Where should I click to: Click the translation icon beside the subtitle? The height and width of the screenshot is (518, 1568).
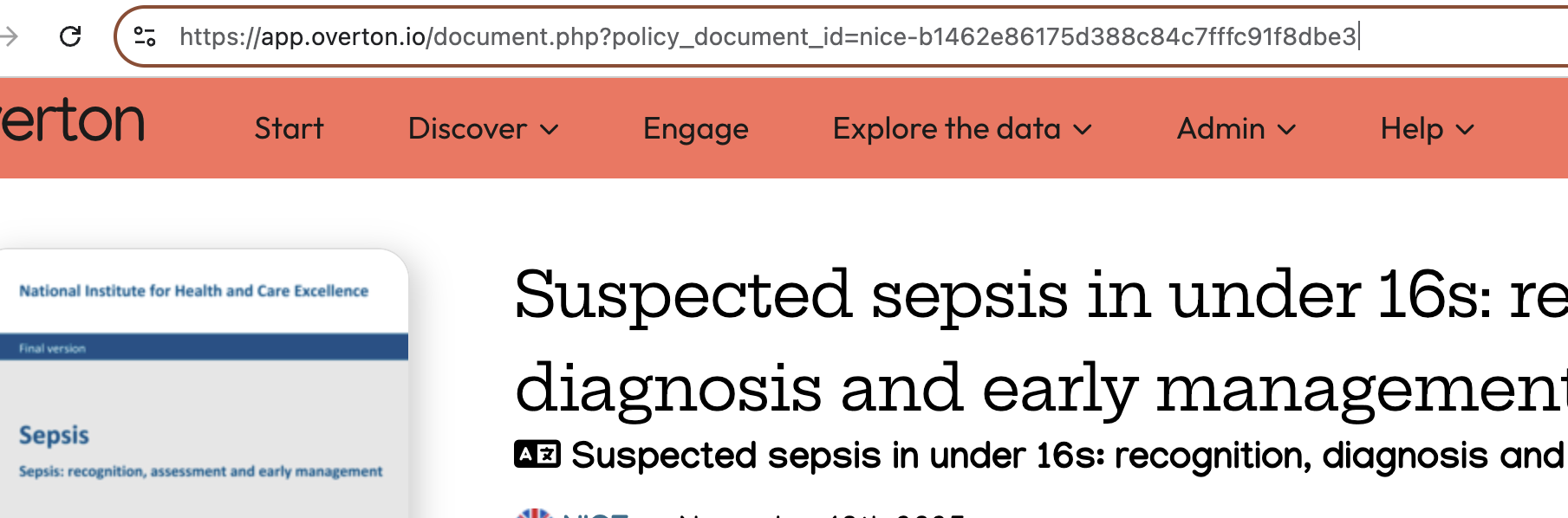pyautogui.click(x=537, y=454)
